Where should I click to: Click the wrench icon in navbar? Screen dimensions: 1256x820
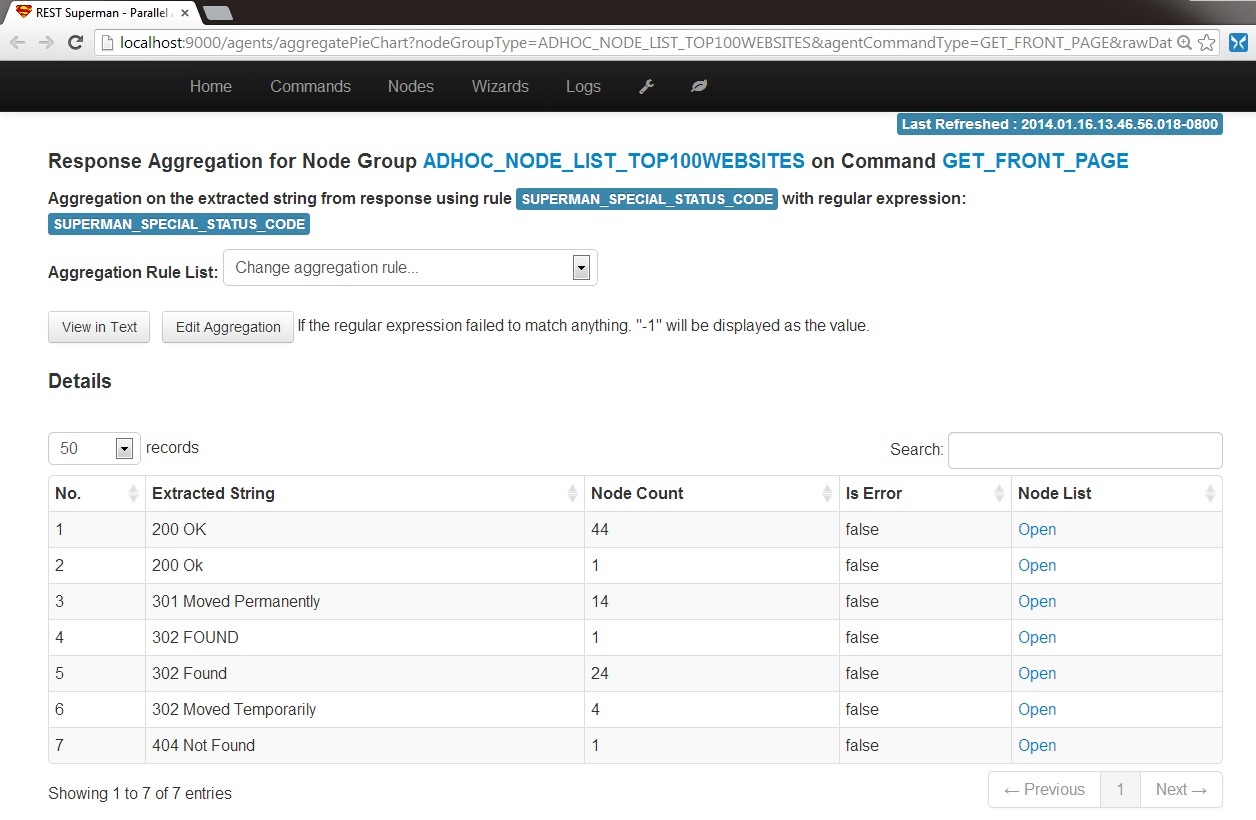pos(646,86)
